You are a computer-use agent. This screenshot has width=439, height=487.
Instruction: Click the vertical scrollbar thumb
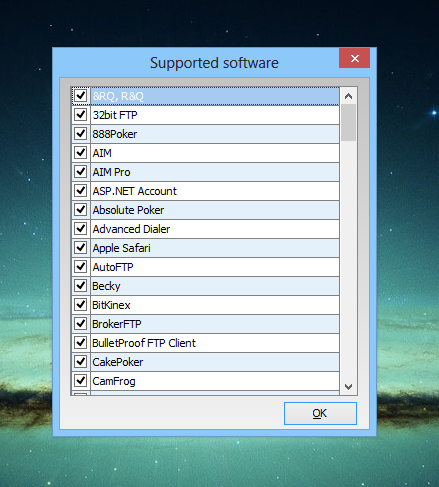coord(348,122)
